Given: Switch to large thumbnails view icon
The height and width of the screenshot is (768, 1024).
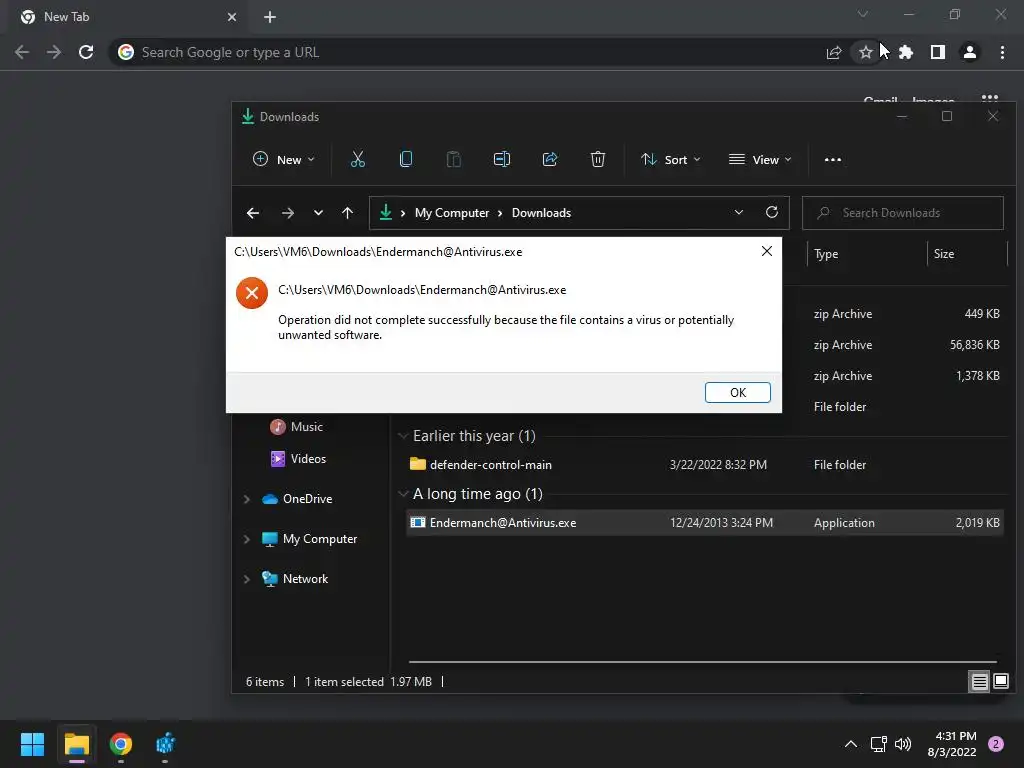Looking at the screenshot, I should click(x=1000, y=682).
